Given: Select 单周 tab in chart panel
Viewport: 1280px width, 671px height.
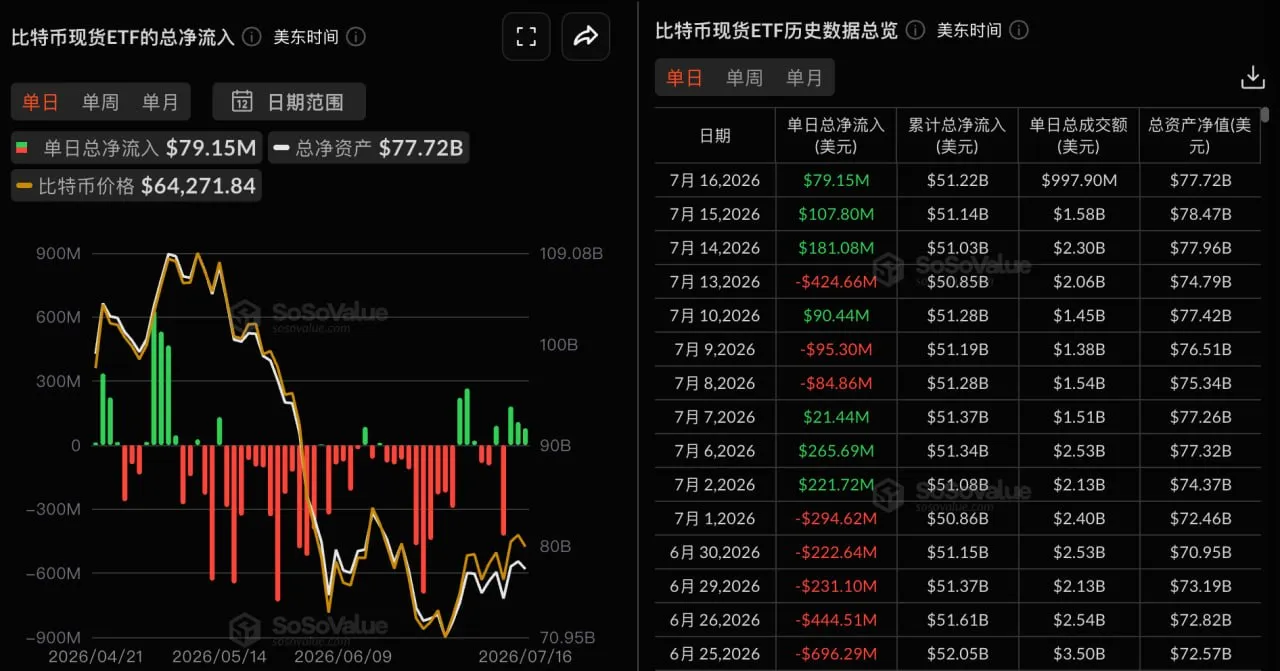Looking at the screenshot, I should 100,101.
